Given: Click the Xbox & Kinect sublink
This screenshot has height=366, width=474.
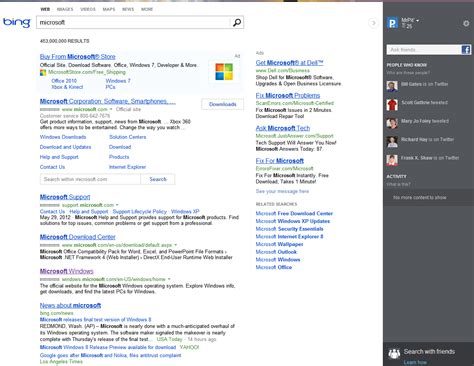Looking at the screenshot, I should pos(67,87).
